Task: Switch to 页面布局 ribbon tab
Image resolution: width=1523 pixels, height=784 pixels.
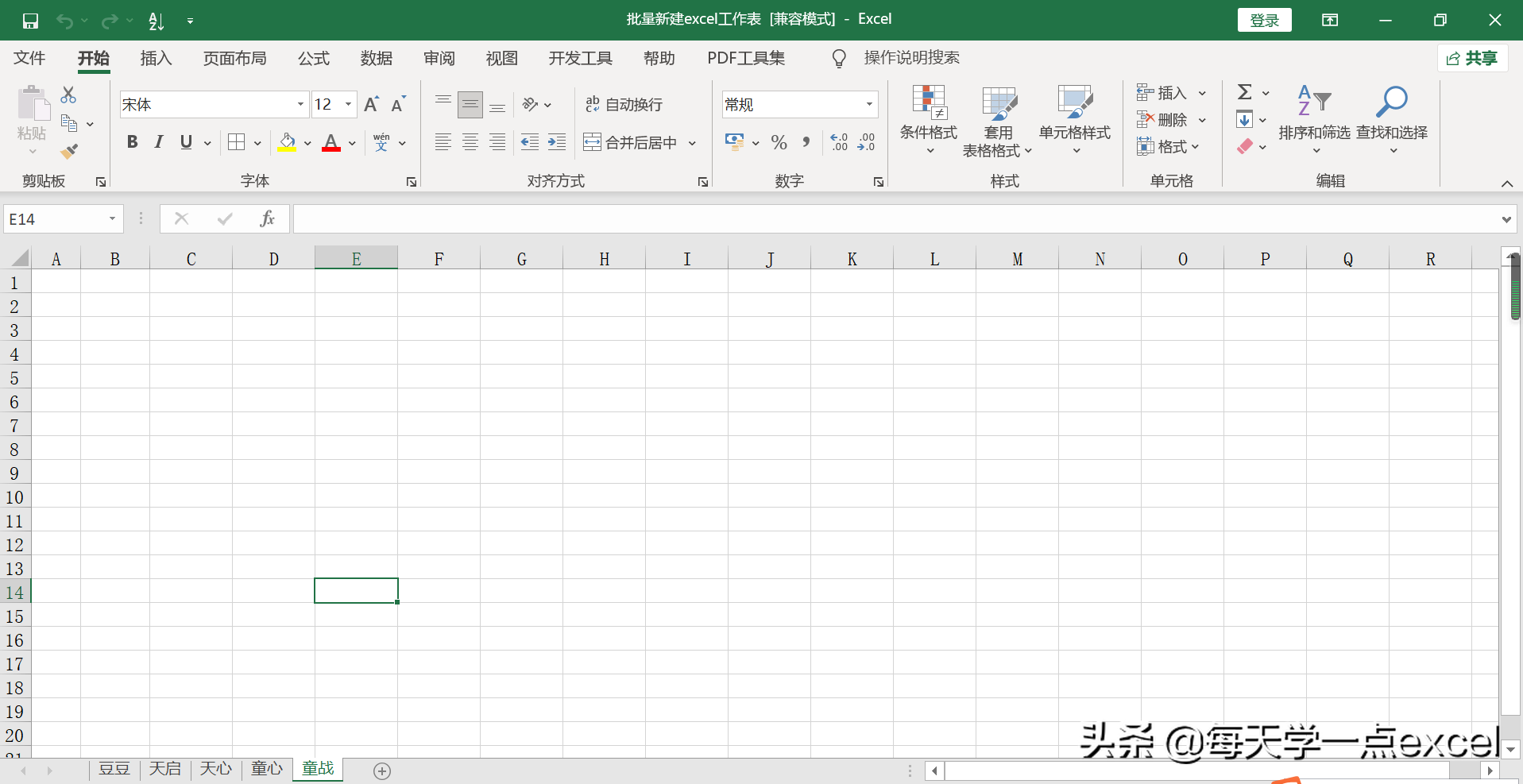Action: click(x=234, y=58)
